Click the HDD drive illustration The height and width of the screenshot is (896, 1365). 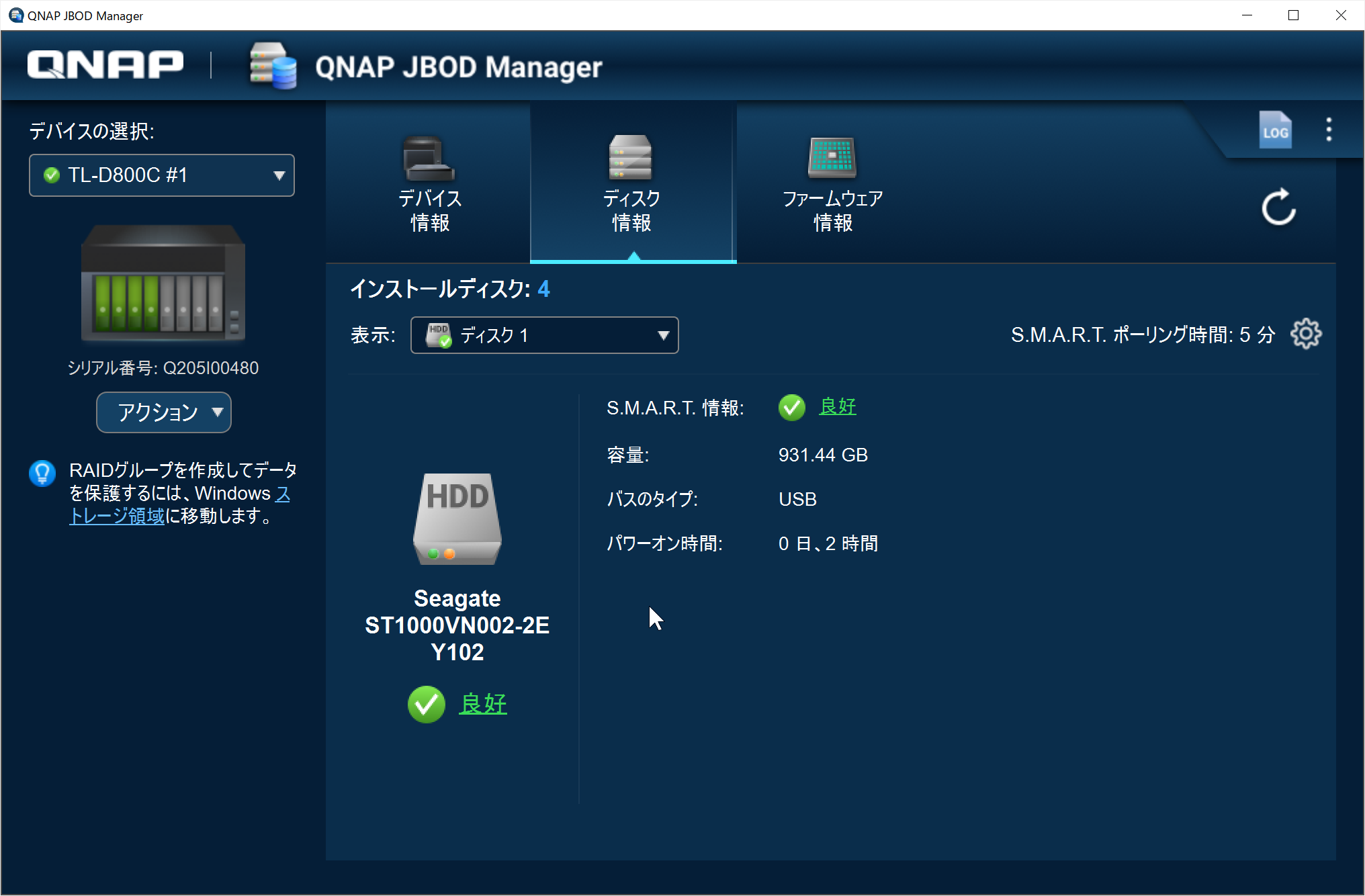point(457,517)
